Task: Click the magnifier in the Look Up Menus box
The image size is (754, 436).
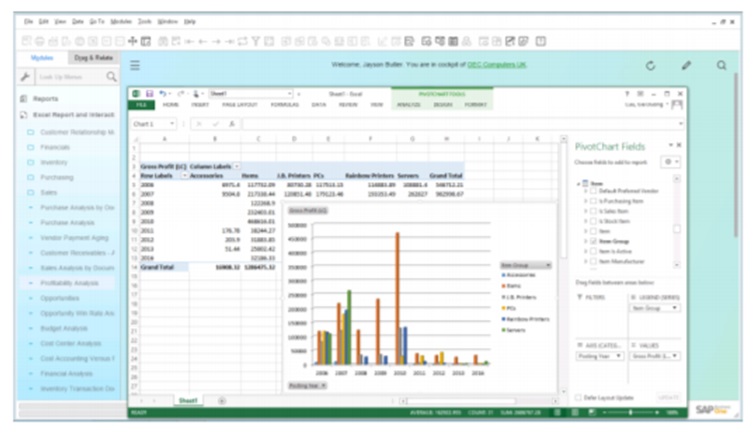Action: click(111, 76)
